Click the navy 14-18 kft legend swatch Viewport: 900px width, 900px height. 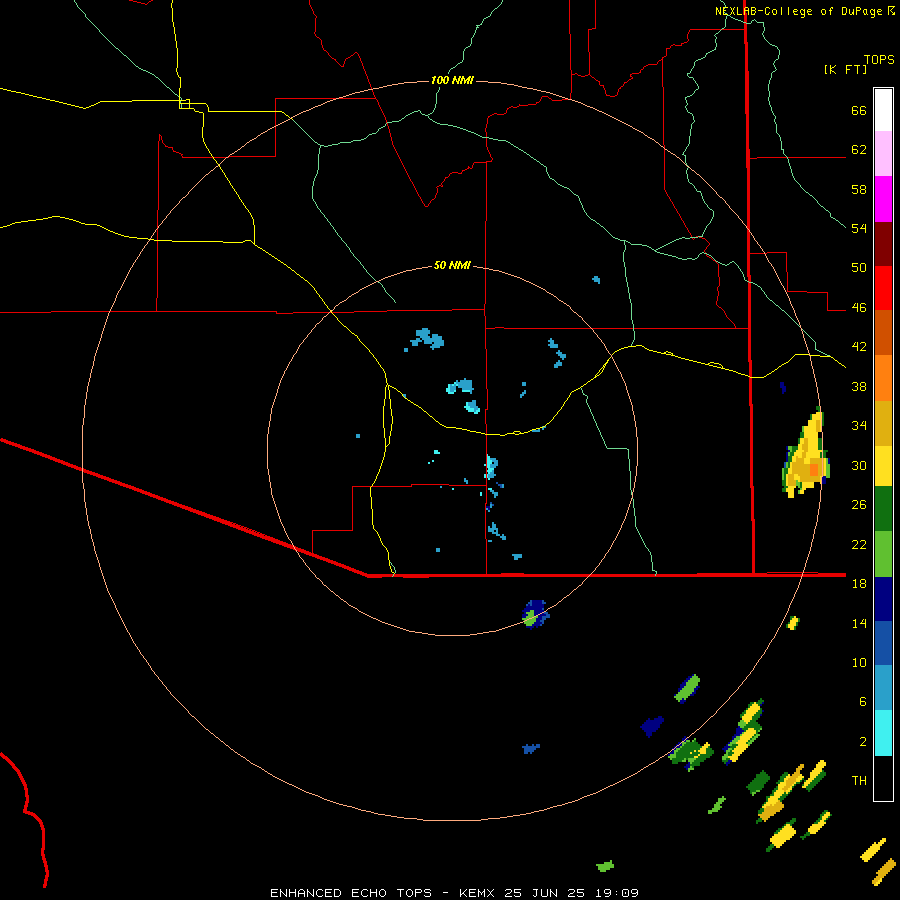[883, 599]
